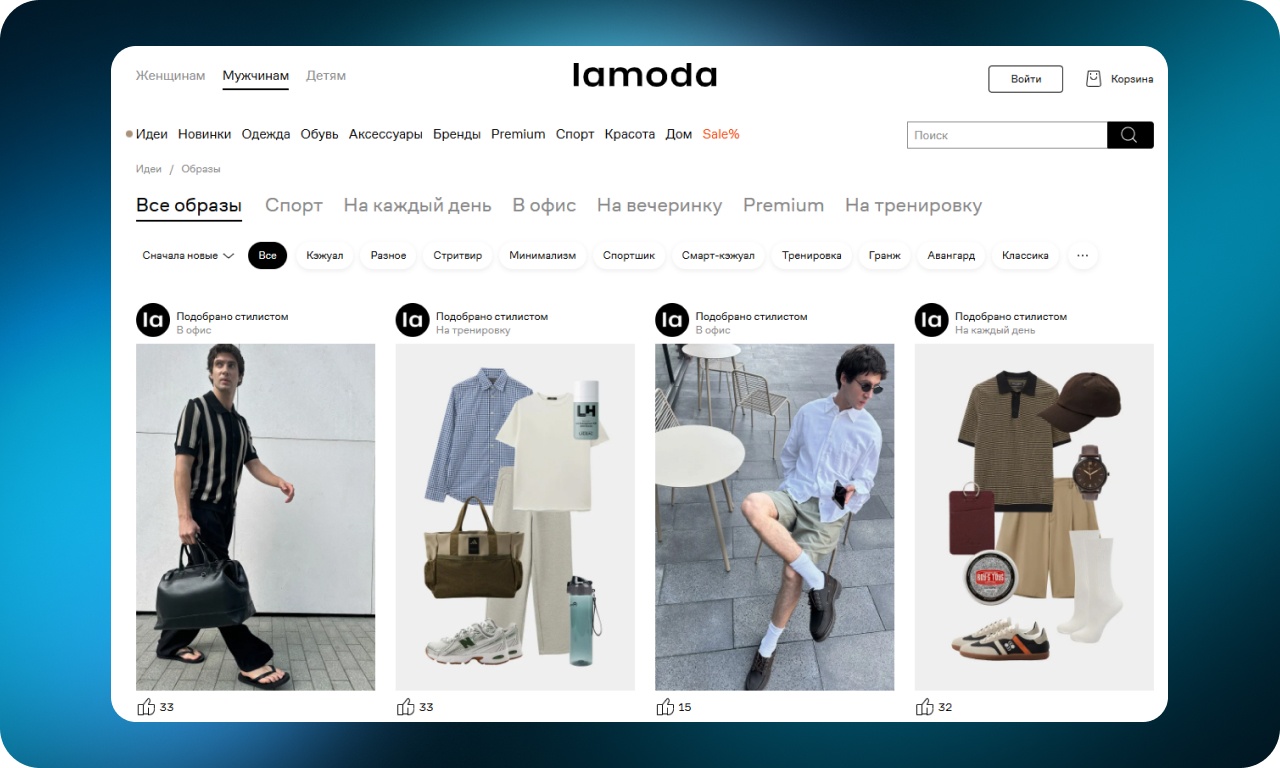Open the Sale% link
The image size is (1280, 768).
pyautogui.click(x=721, y=134)
